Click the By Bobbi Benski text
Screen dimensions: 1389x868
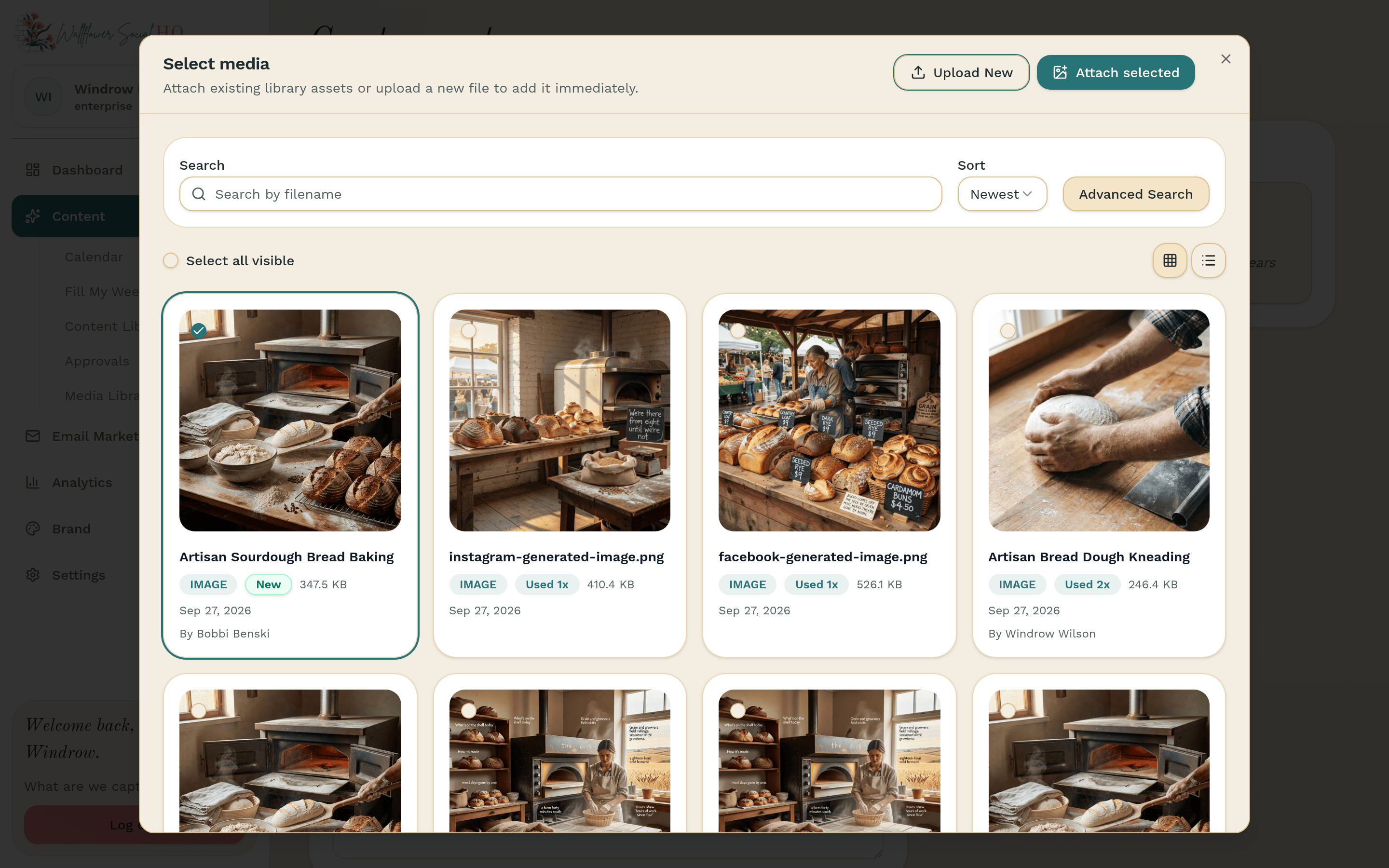pyautogui.click(x=224, y=633)
